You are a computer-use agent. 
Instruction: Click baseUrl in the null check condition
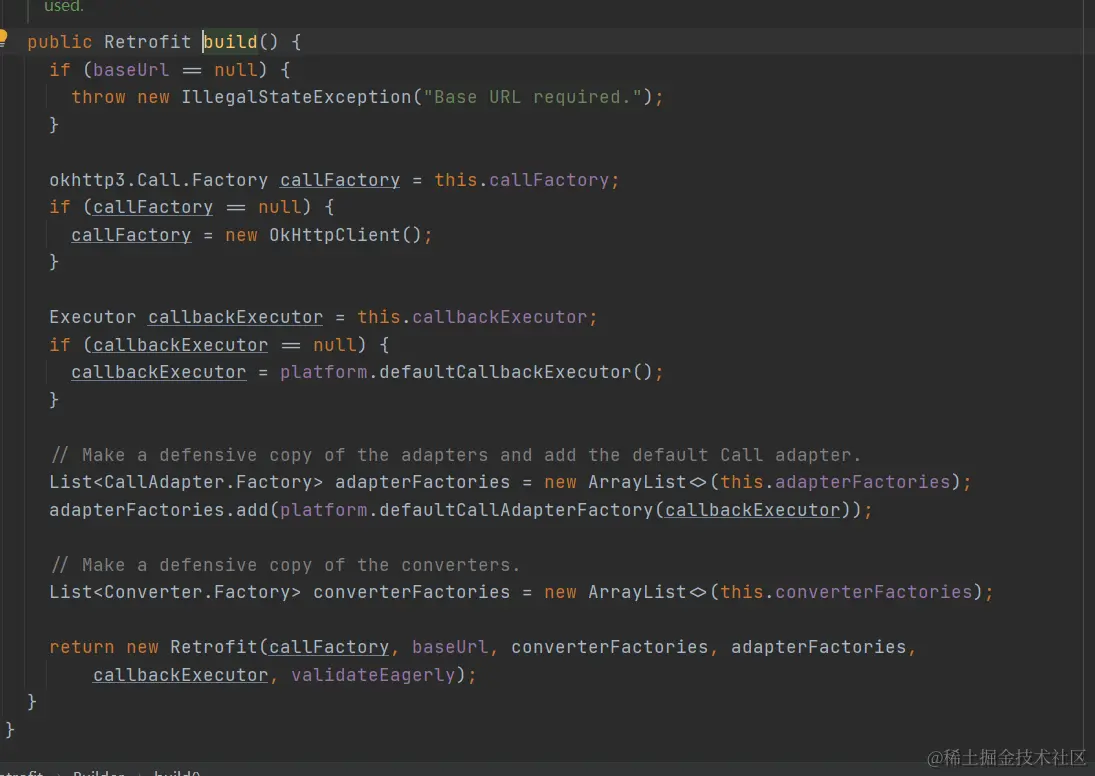point(131,70)
